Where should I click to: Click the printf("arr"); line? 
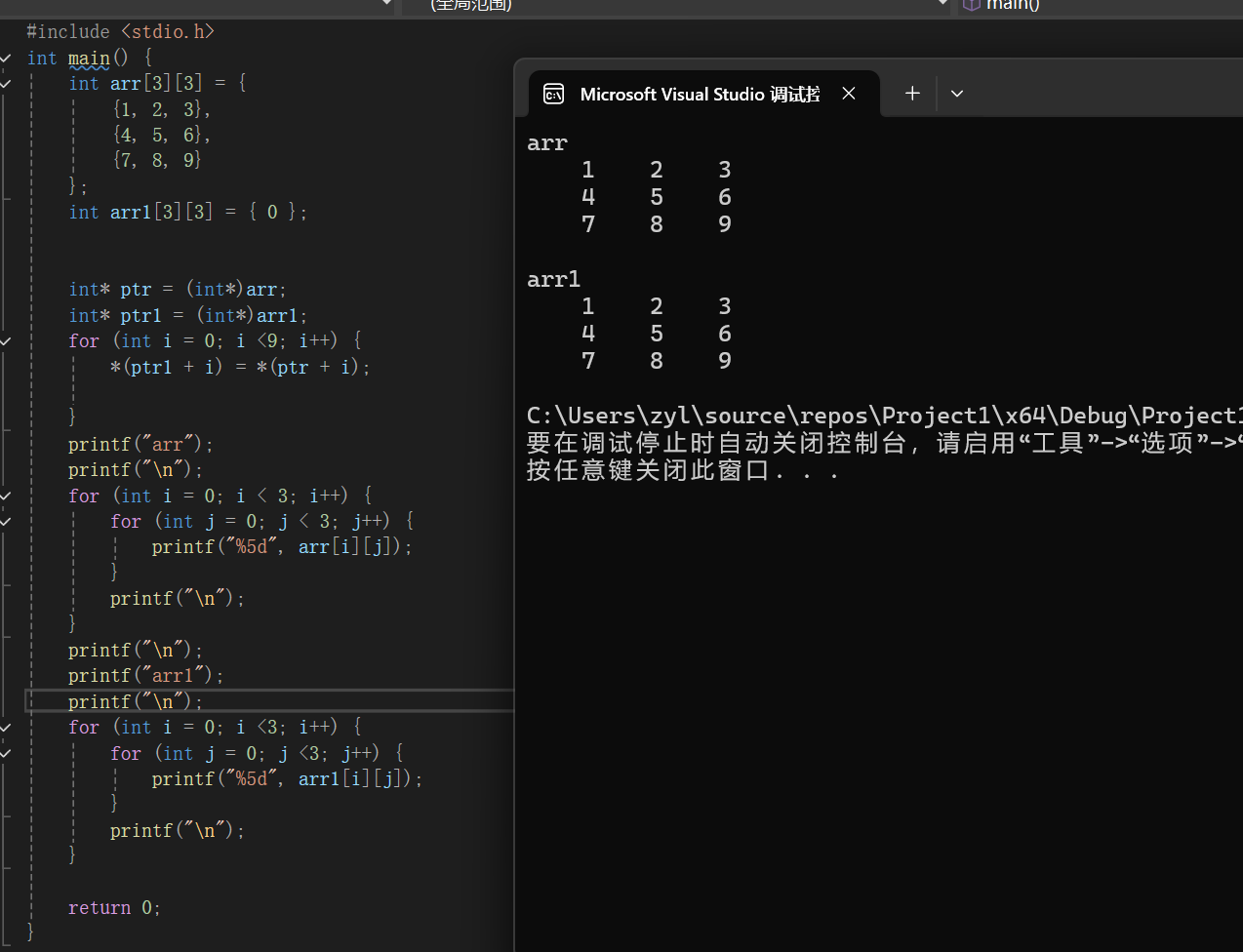pyautogui.click(x=140, y=445)
